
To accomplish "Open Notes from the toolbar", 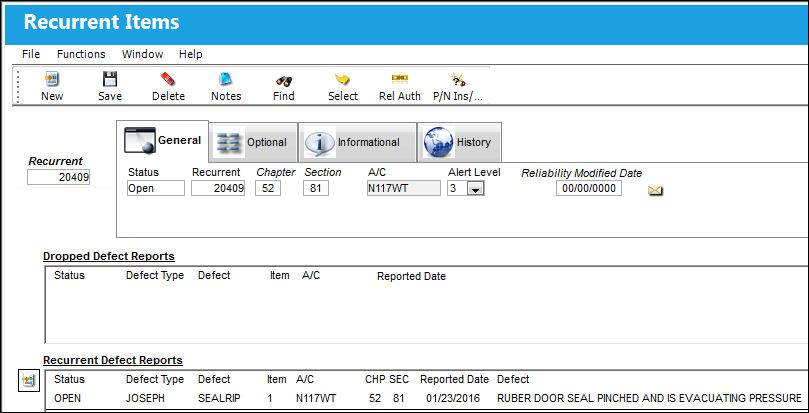I will [x=226, y=80].
